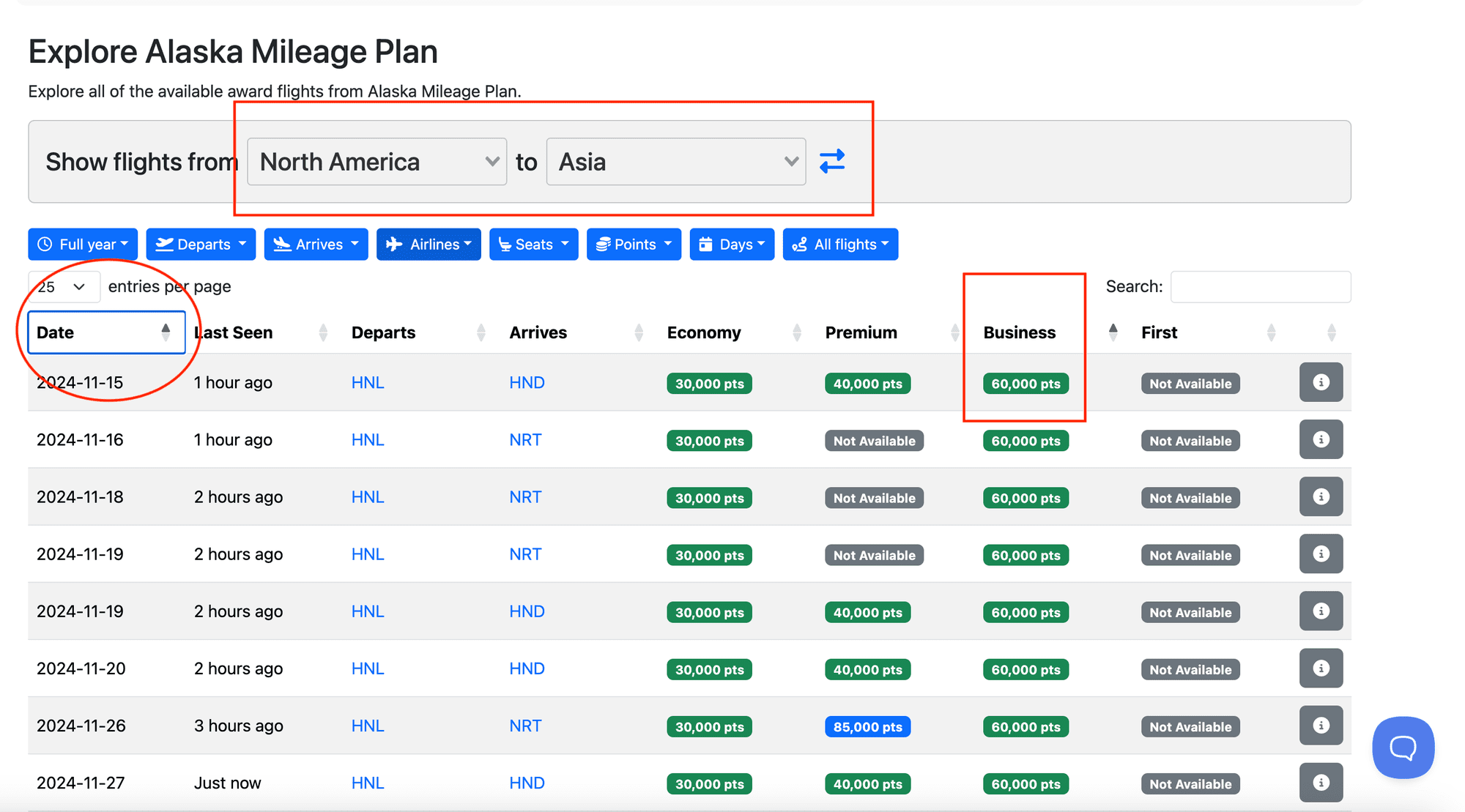Viewport: 1465px width, 812px height.
Task: Select 30,000 pts Economy badge for 2024-11-27
Action: pyautogui.click(x=709, y=784)
